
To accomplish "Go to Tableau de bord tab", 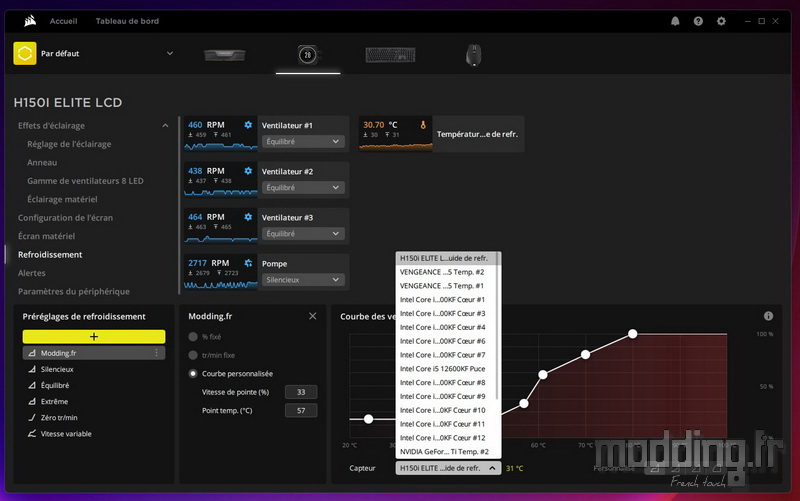I will click(127, 21).
